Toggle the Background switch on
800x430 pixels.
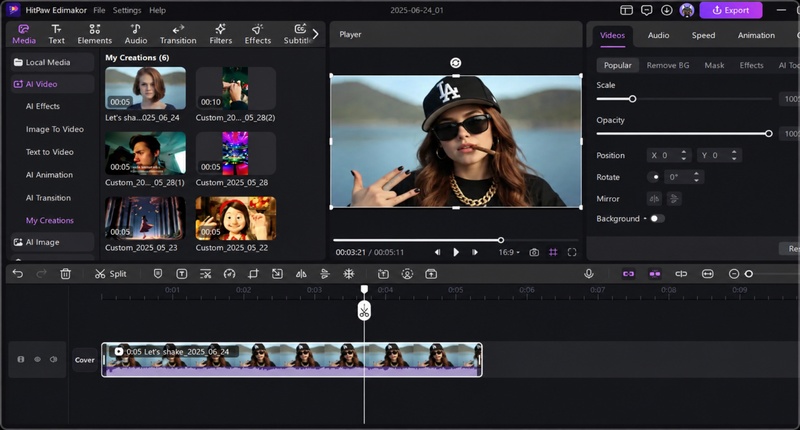coord(657,218)
